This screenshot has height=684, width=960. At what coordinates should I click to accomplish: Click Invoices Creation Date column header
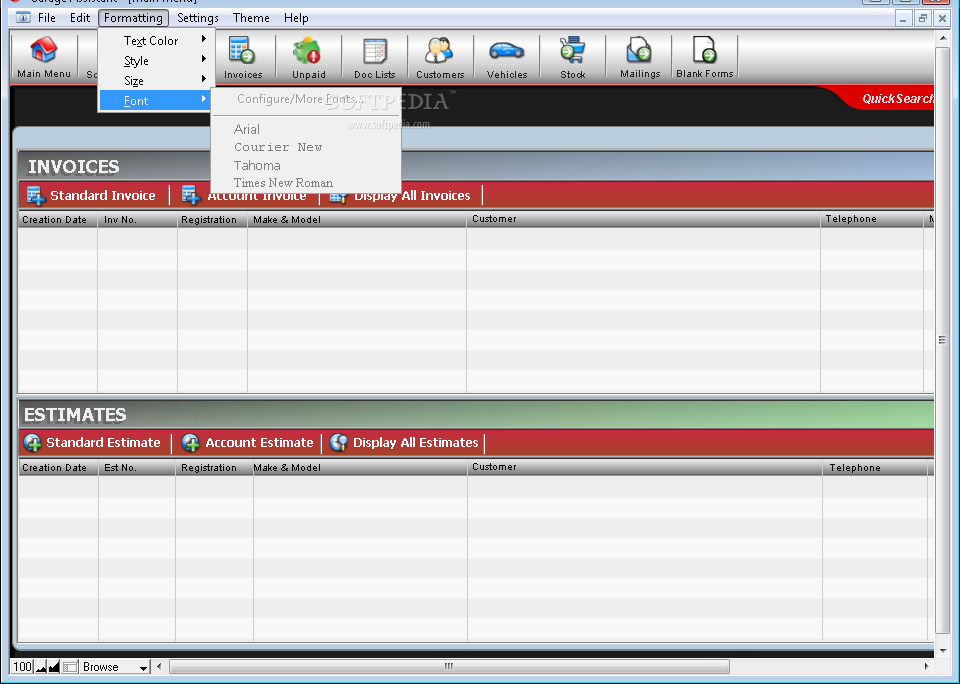57,220
